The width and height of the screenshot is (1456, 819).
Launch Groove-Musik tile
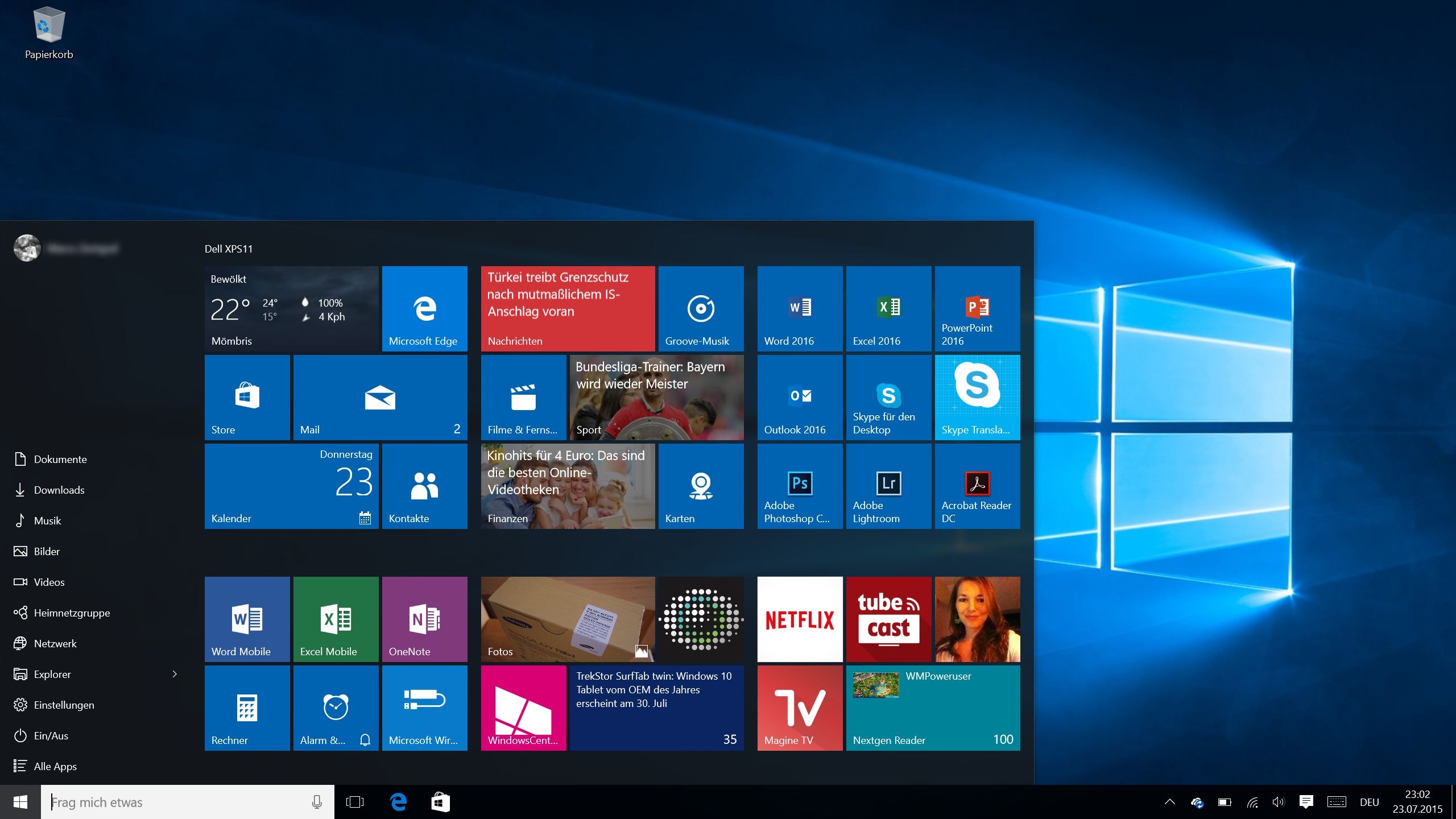(x=701, y=308)
